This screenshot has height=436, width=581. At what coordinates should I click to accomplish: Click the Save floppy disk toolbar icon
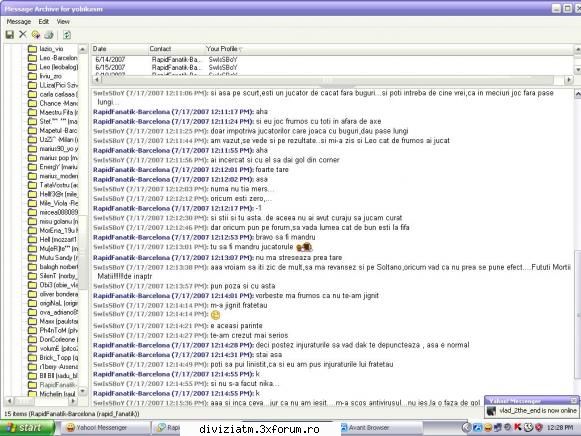tap(10, 34)
